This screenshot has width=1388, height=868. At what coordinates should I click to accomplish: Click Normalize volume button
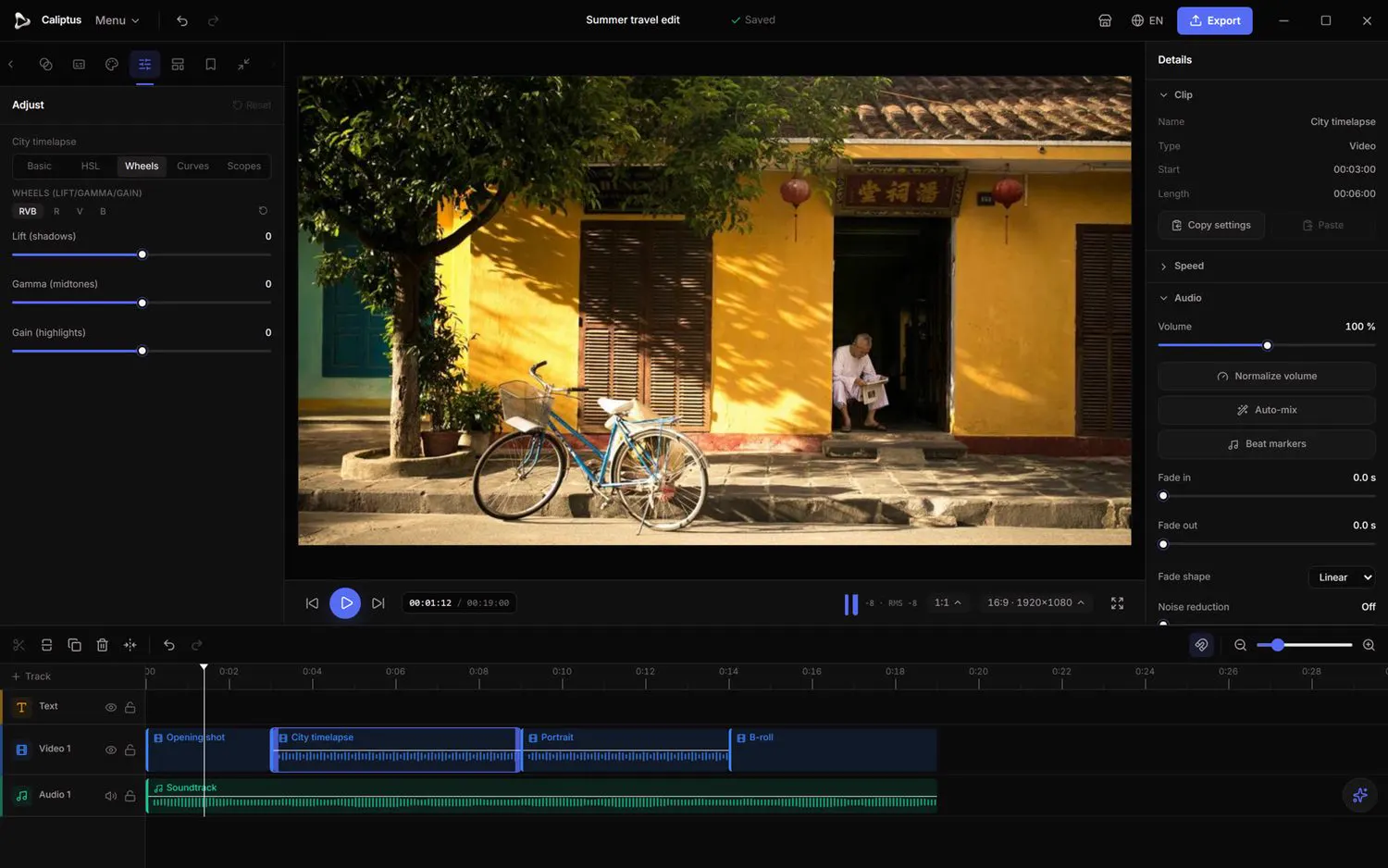(x=1267, y=376)
